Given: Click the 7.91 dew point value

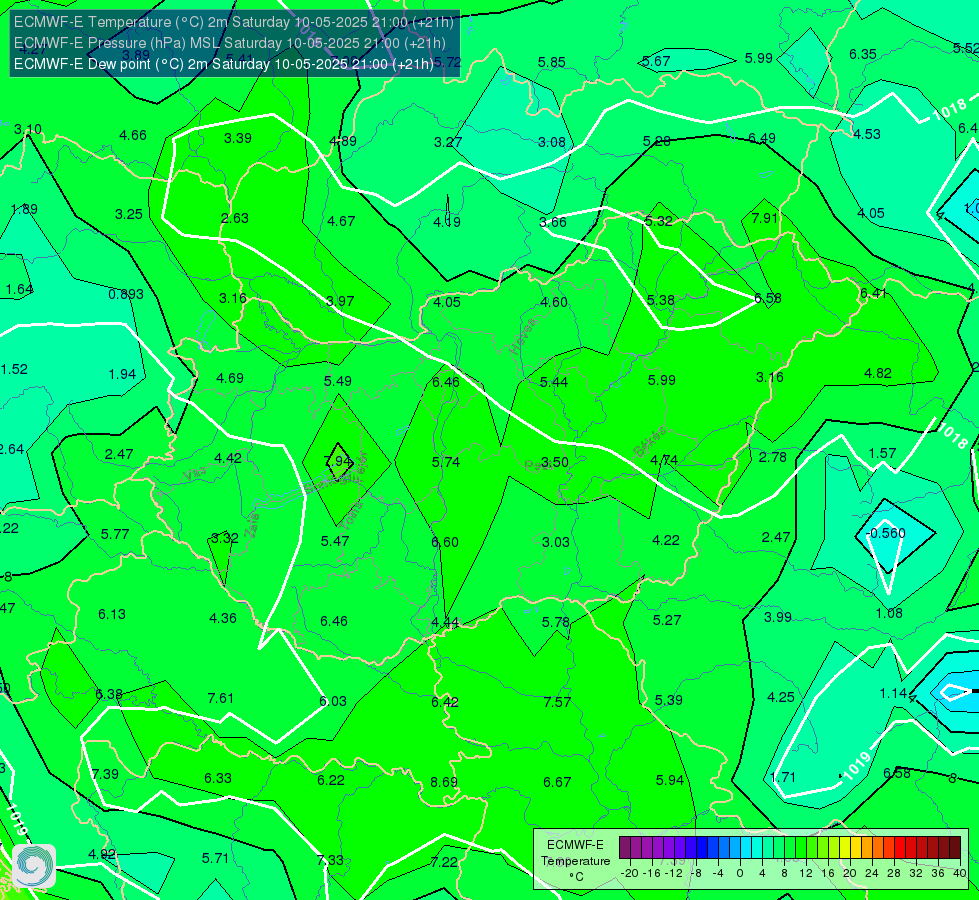Looking at the screenshot, I should (765, 218).
